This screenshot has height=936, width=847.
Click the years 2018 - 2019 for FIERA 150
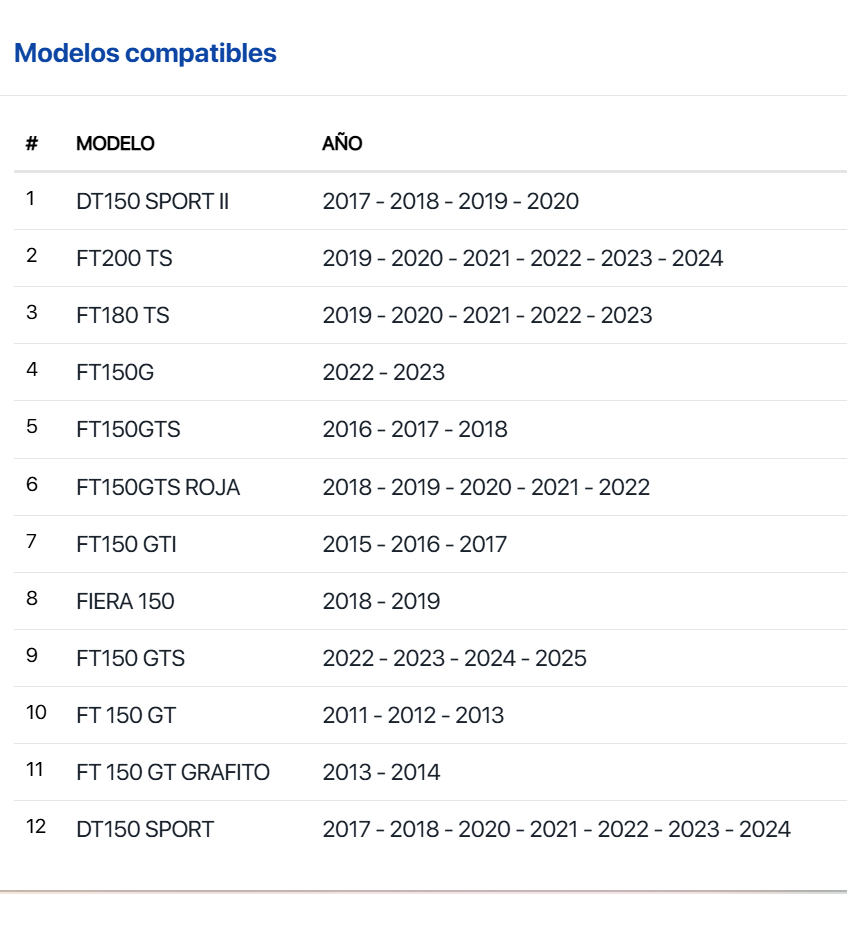(x=381, y=601)
